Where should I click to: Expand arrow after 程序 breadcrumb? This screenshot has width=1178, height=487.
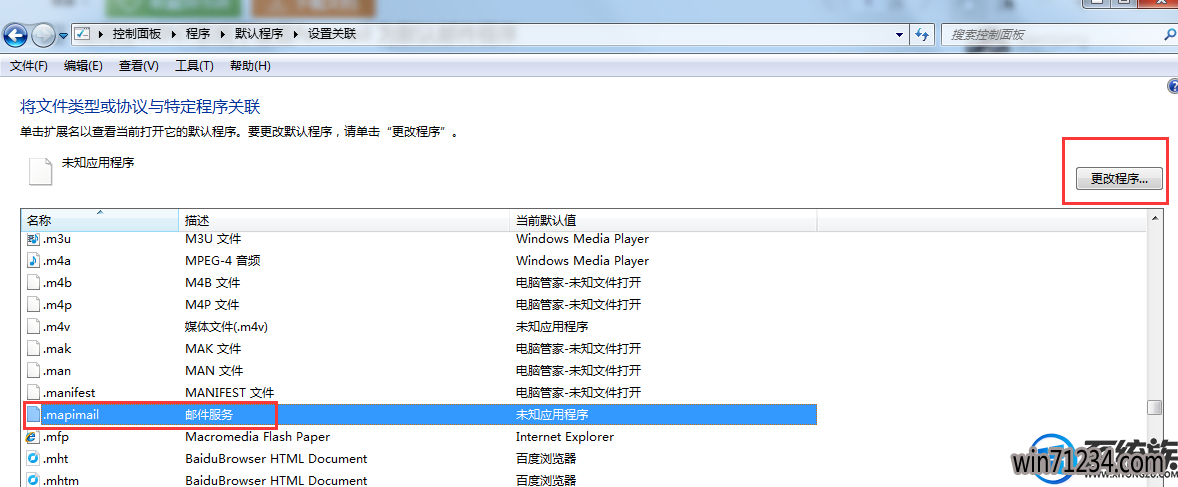click(222, 34)
